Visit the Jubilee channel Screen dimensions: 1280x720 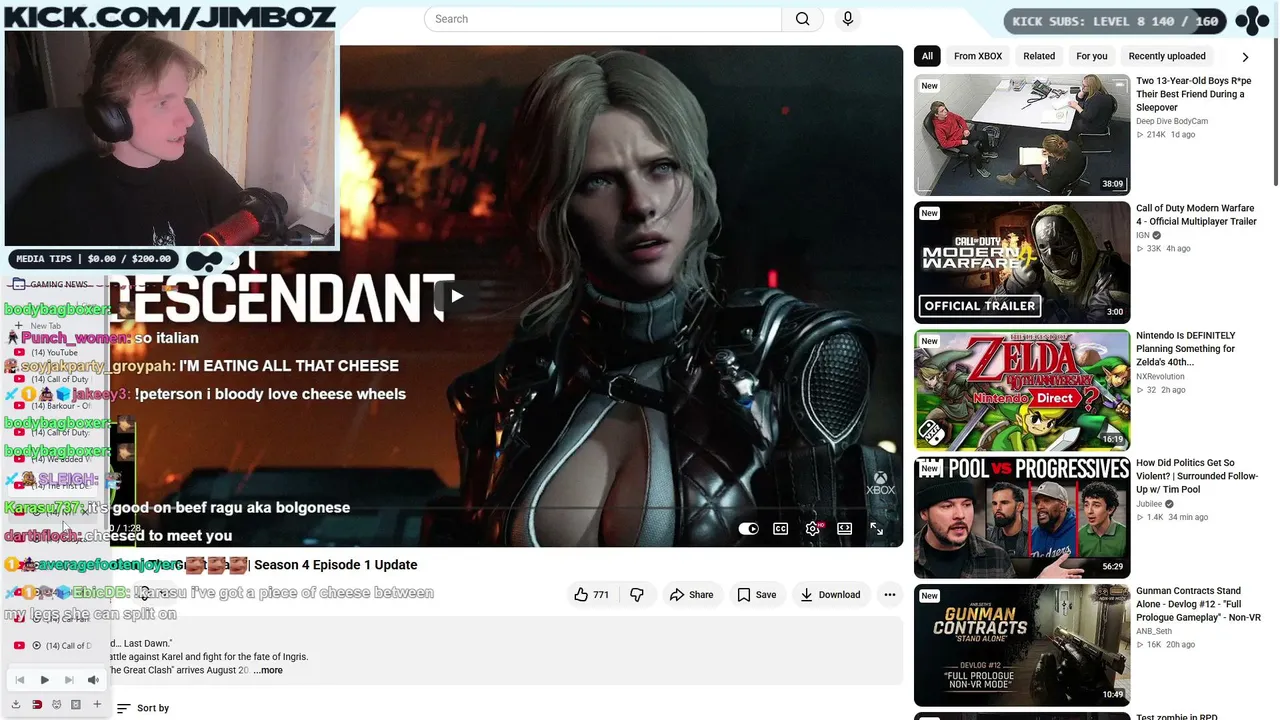point(1149,504)
